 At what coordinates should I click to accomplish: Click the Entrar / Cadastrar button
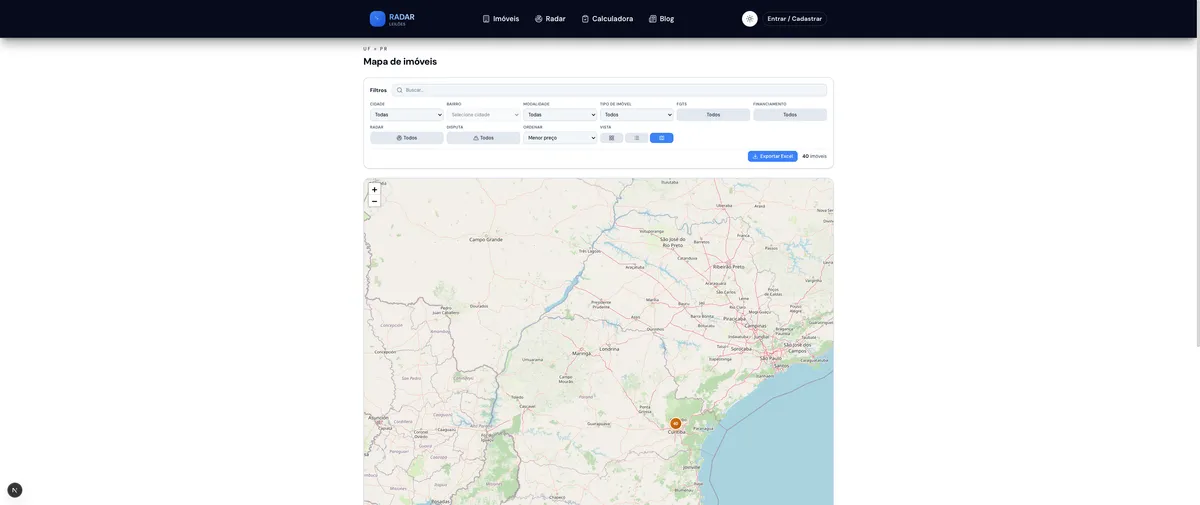pos(795,19)
